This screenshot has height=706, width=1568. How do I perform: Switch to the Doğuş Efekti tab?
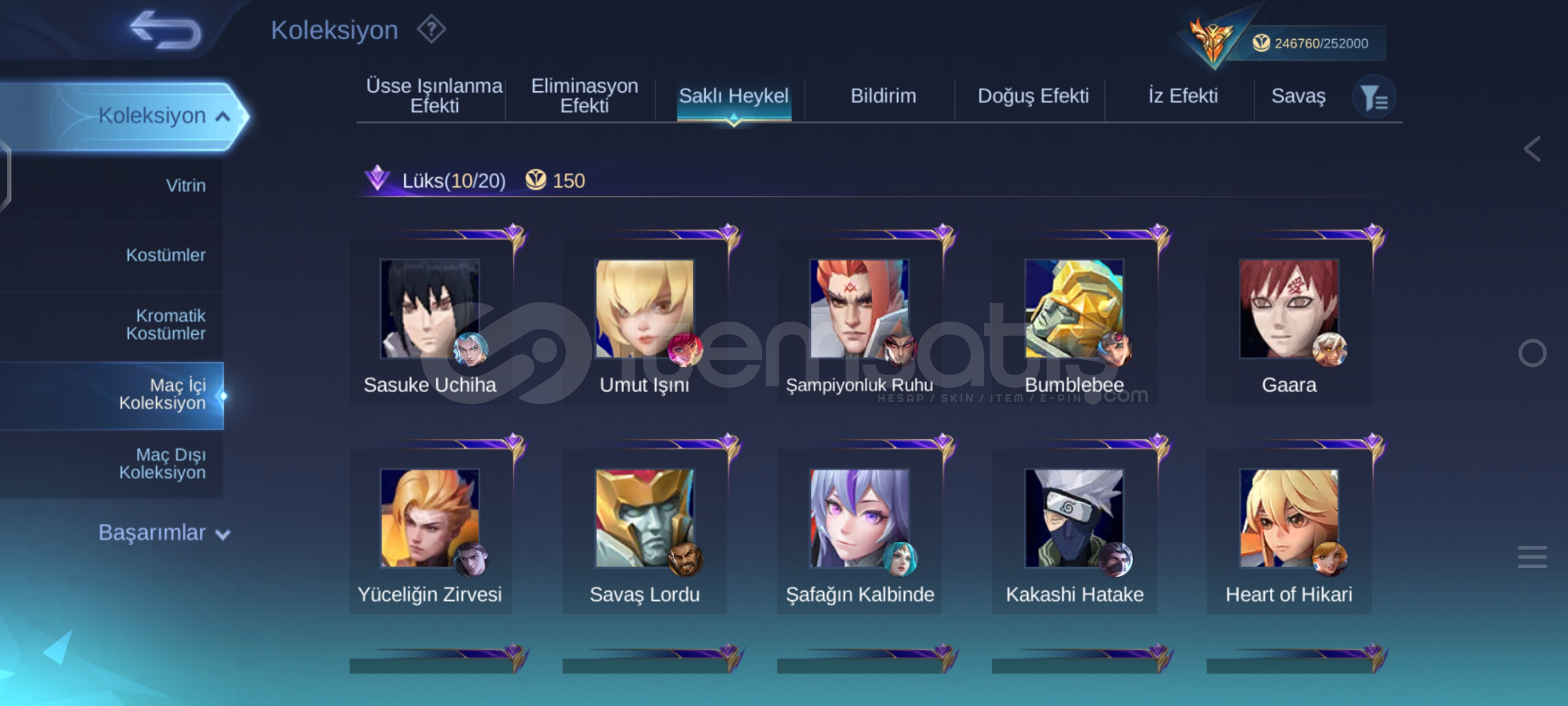coord(1033,96)
